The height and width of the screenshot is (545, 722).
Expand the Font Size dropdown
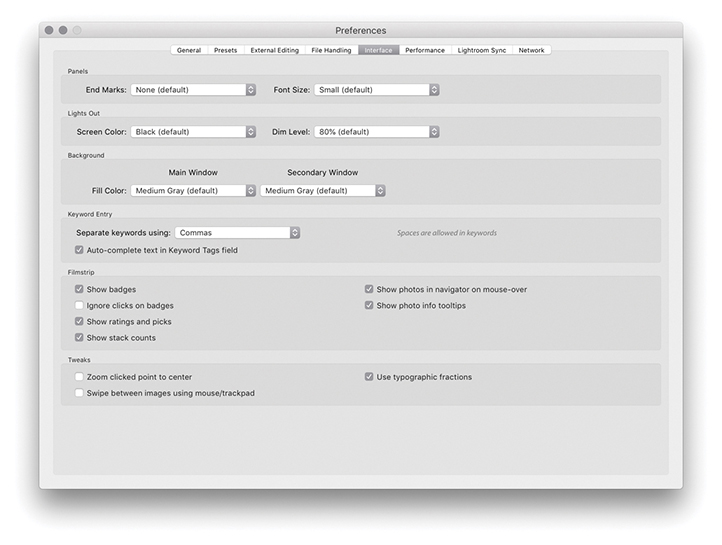[377, 90]
